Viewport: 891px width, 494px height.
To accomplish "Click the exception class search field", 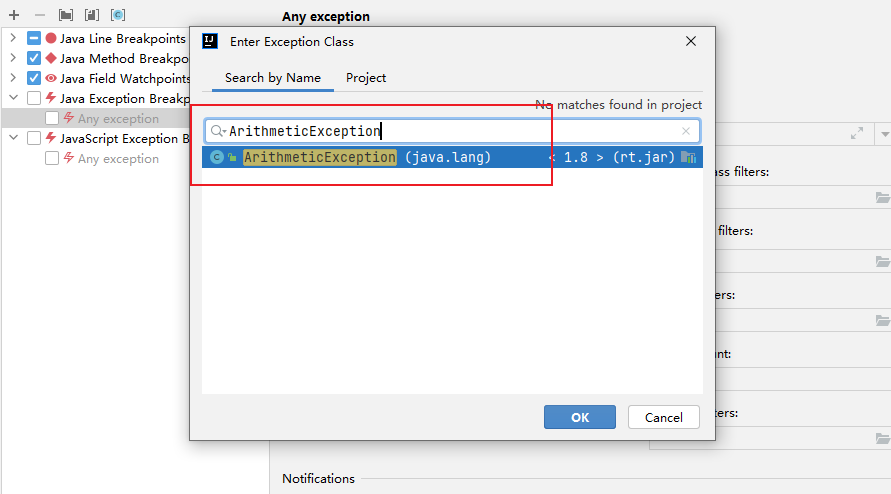I will 450,131.
